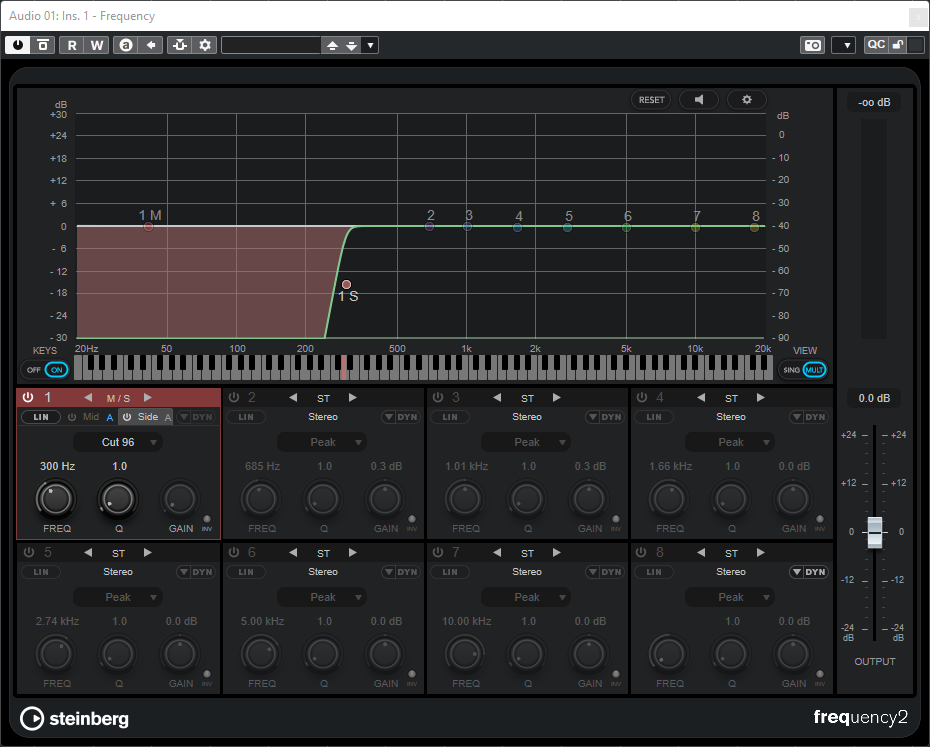
Task: Load the next preset arrow
Action: [x=352, y=45]
